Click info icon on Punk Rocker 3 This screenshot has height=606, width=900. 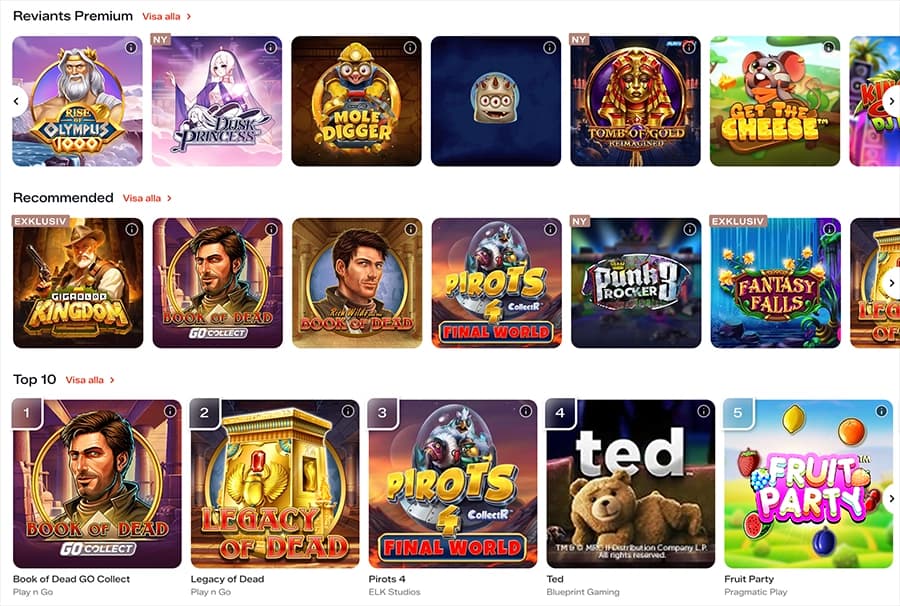click(689, 230)
